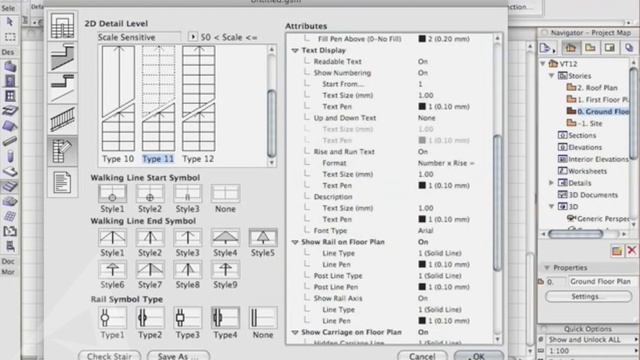Choose walking line end symbol Style7
Viewport: 640px width, 360px height.
click(150, 269)
